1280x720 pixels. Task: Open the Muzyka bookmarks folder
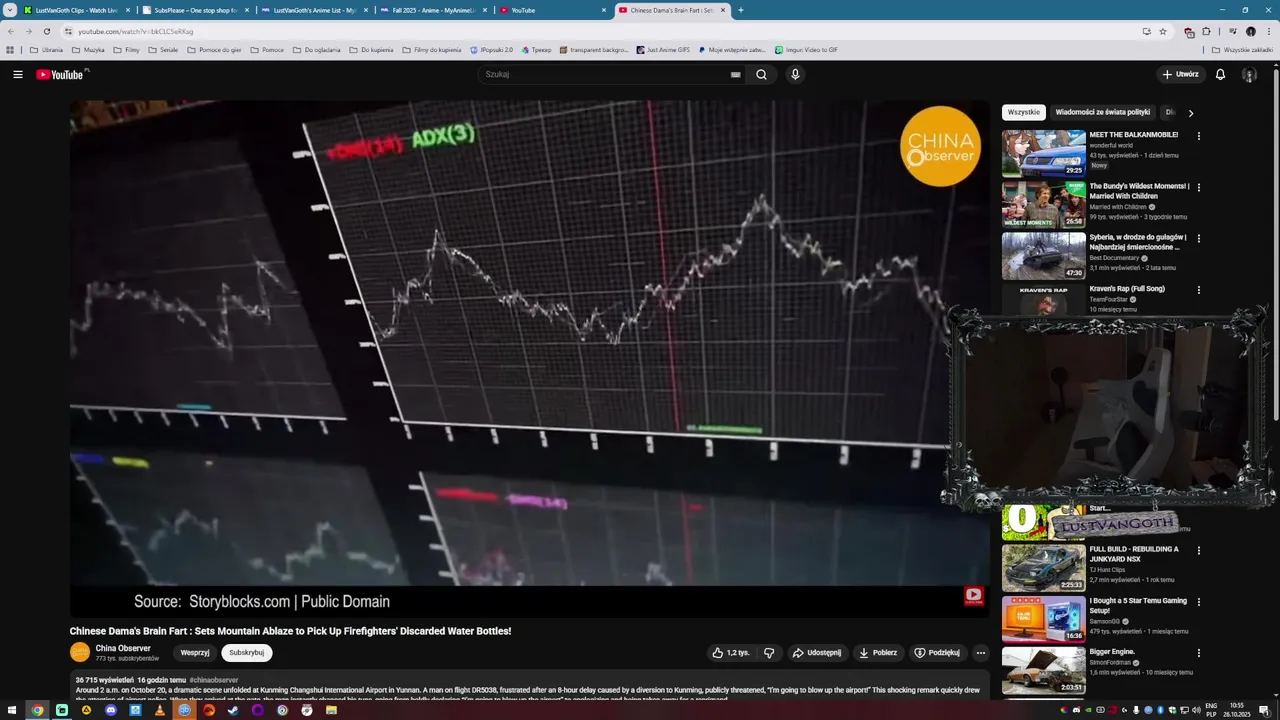point(87,49)
